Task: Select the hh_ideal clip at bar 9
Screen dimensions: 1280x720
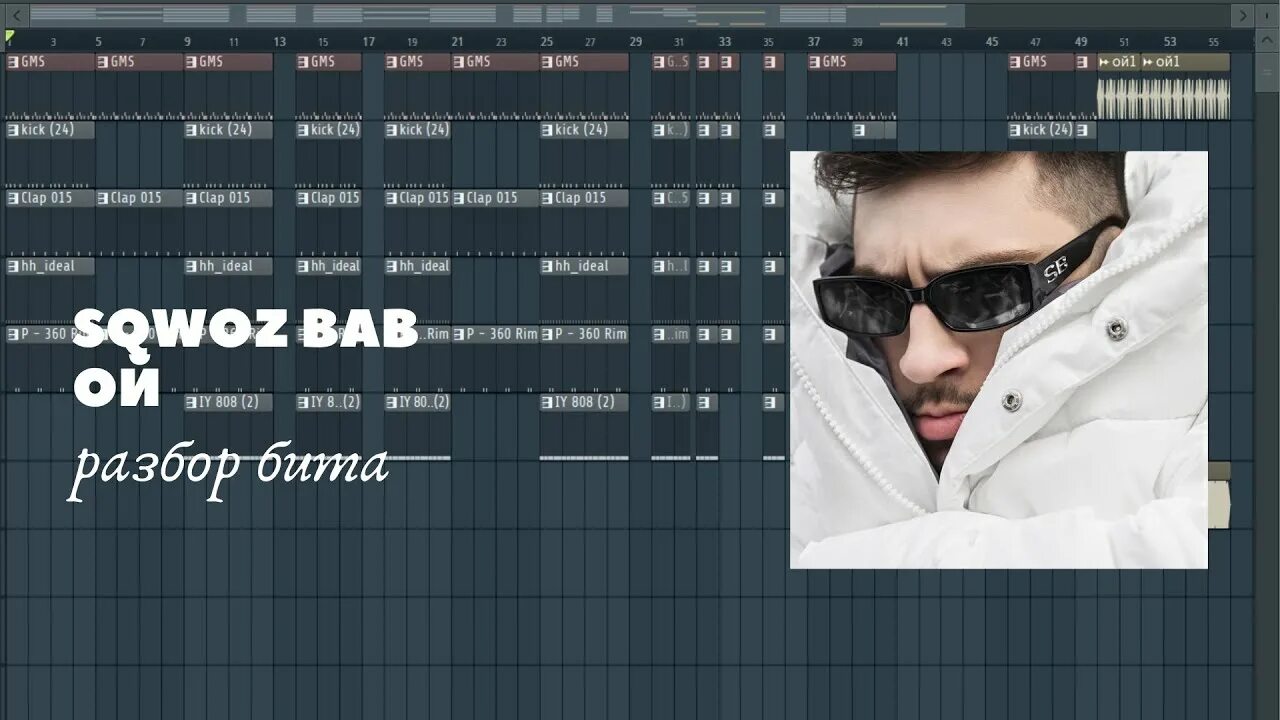Action: [228, 266]
